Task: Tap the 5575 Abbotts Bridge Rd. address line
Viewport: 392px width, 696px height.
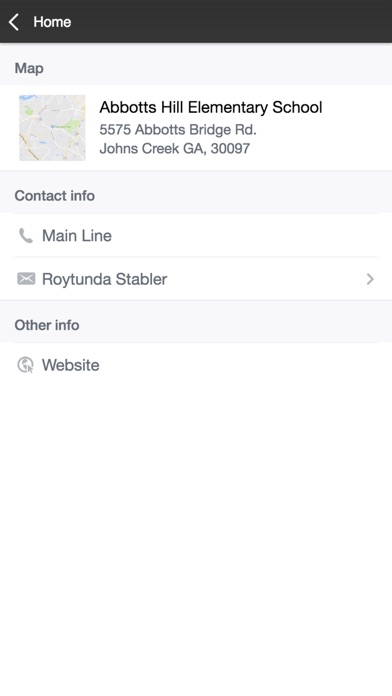Action: pos(178,130)
